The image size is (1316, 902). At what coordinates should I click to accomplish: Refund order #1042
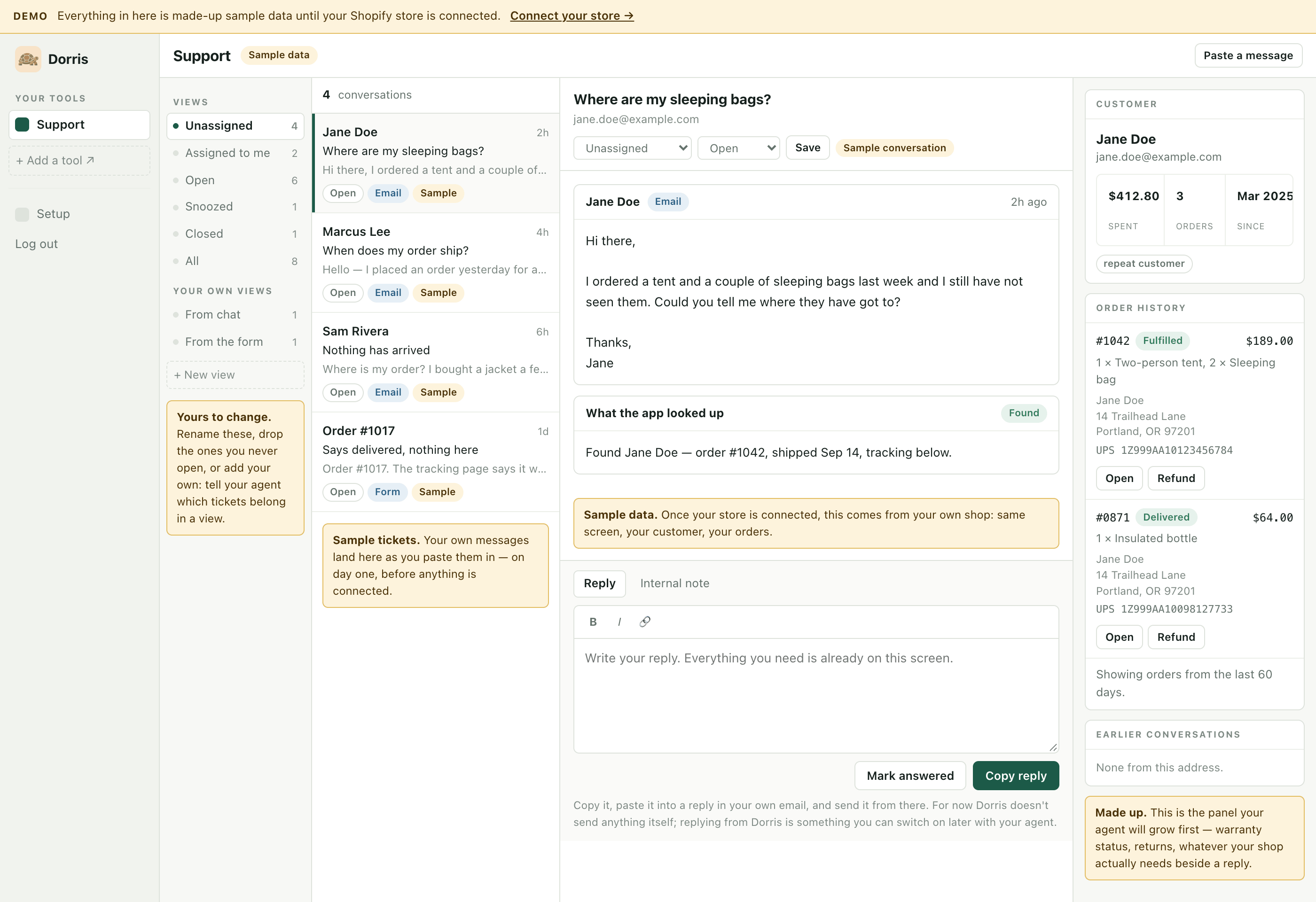pos(1175,478)
